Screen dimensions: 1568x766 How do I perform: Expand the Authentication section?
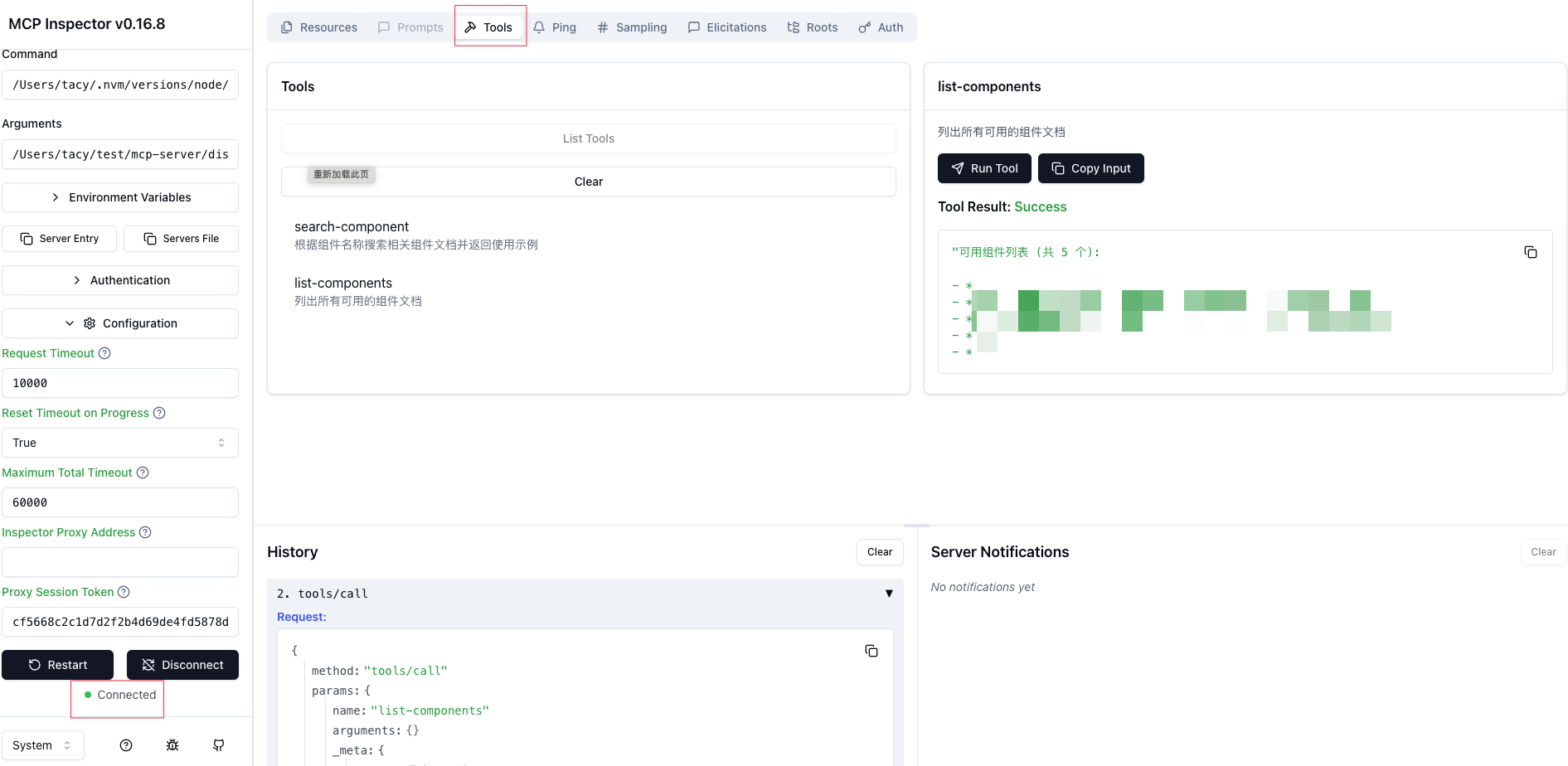pos(120,280)
